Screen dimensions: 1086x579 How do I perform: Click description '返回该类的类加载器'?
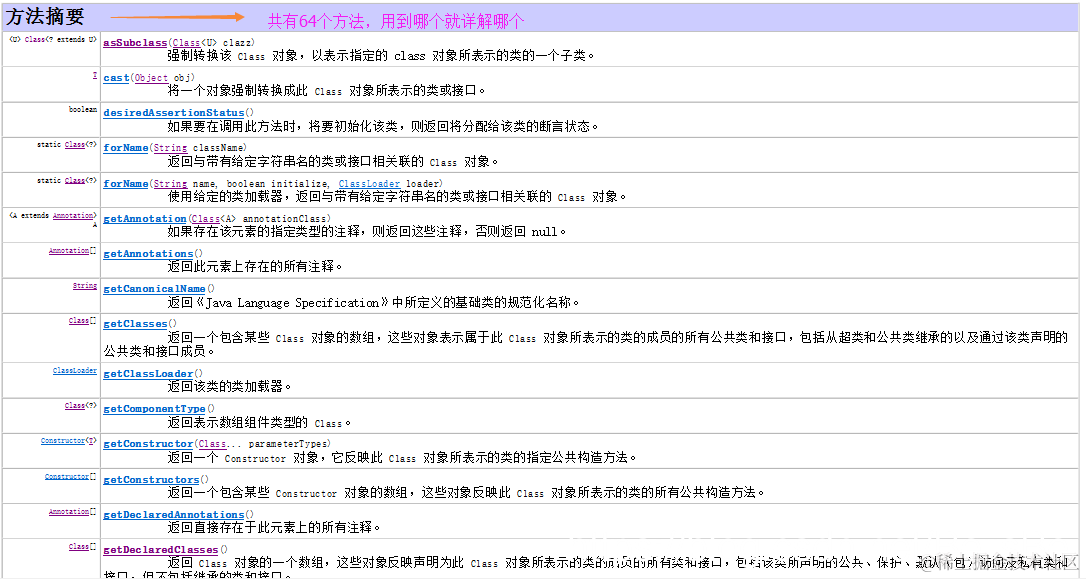tap(229, 386)
